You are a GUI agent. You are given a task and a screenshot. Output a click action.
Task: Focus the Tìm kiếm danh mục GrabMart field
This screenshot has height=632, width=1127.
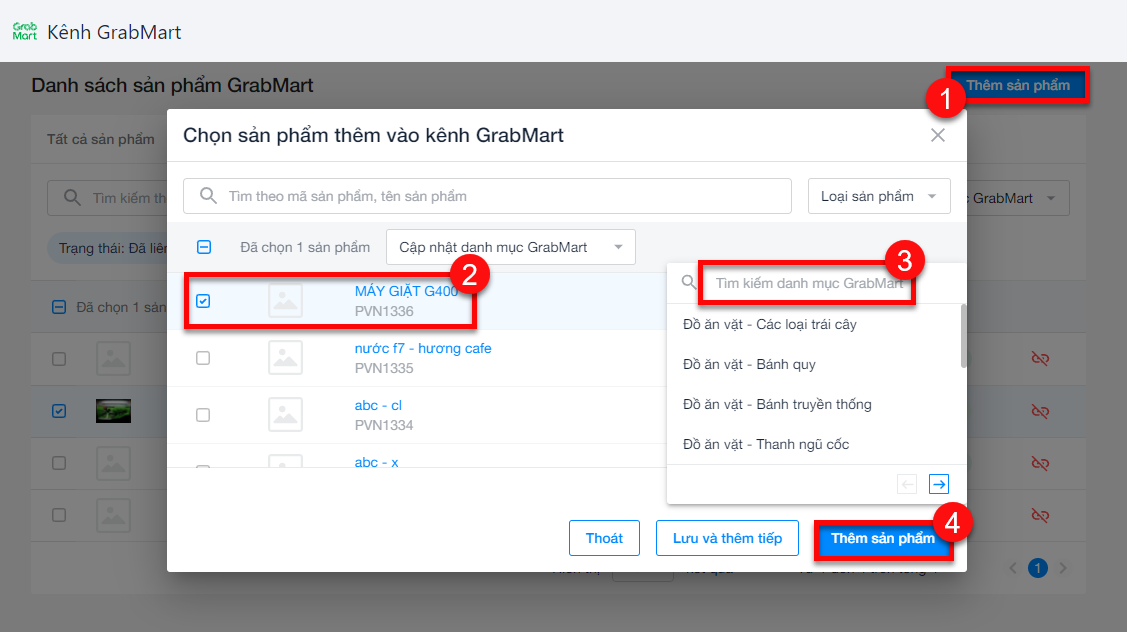point(809,283)
